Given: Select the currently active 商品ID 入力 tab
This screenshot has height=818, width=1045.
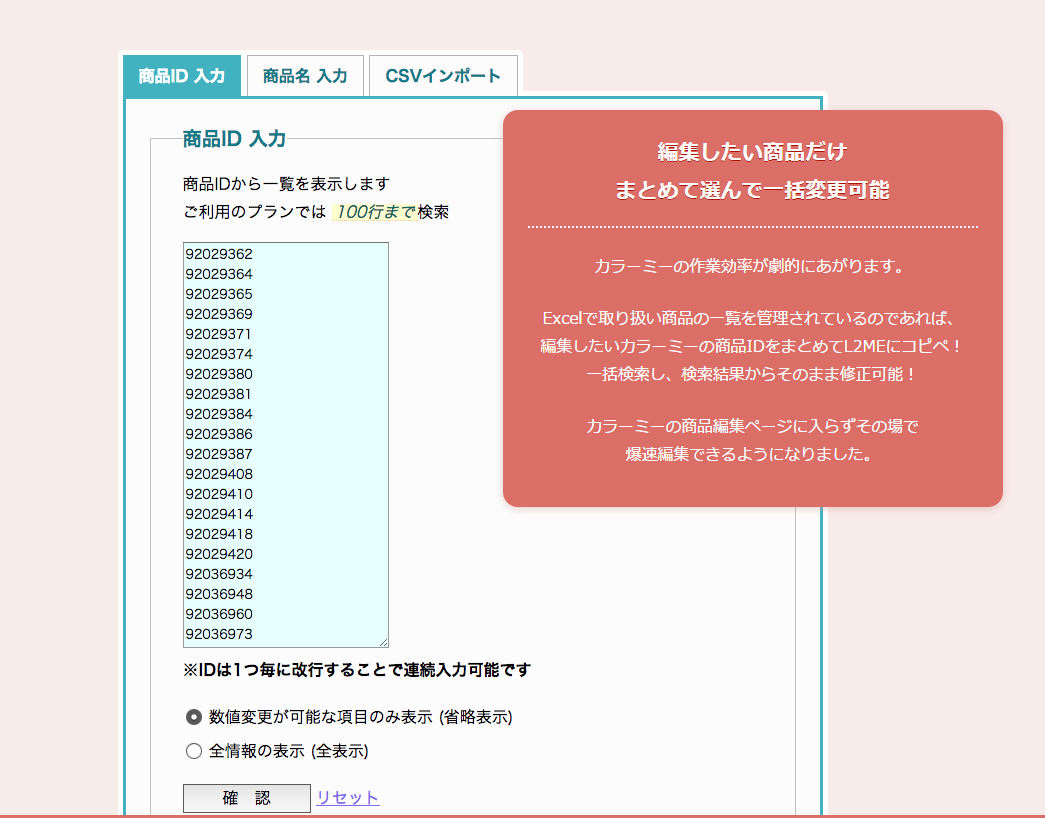Looking at the screenshot, I should [181, 75].
